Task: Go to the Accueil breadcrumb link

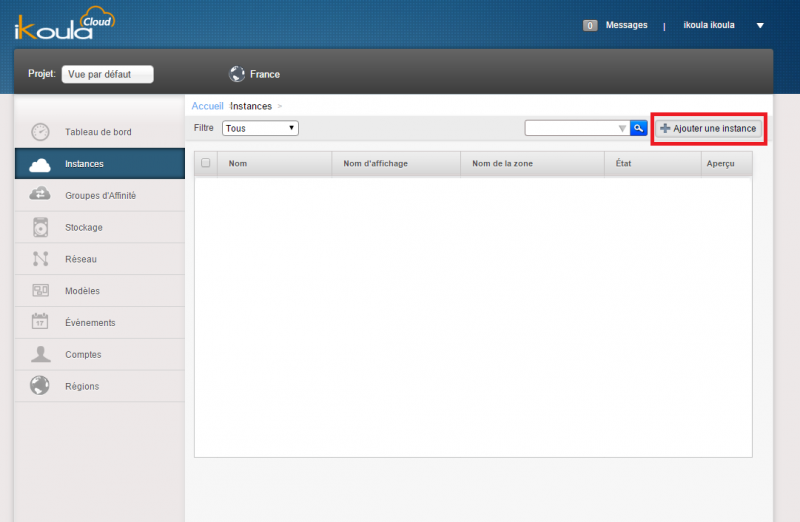Action: [x=207, y=106]
